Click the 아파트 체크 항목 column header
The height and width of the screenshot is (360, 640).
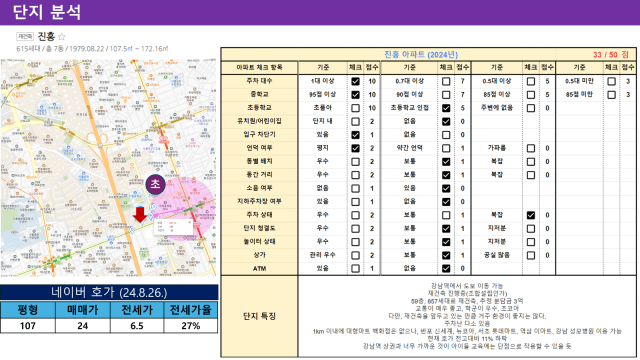click(x=260, y=67)
